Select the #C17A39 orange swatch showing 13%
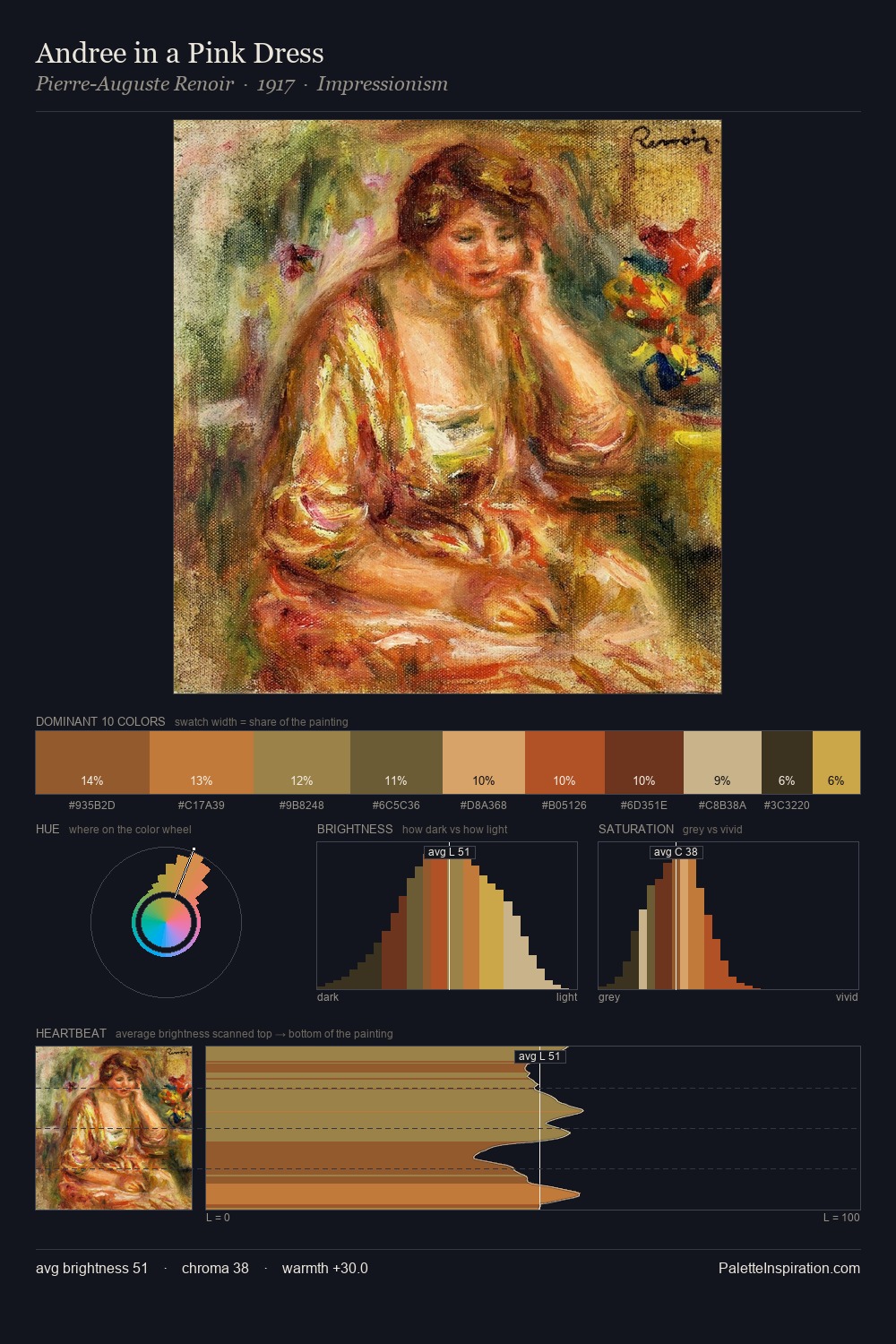 point(202,762)
